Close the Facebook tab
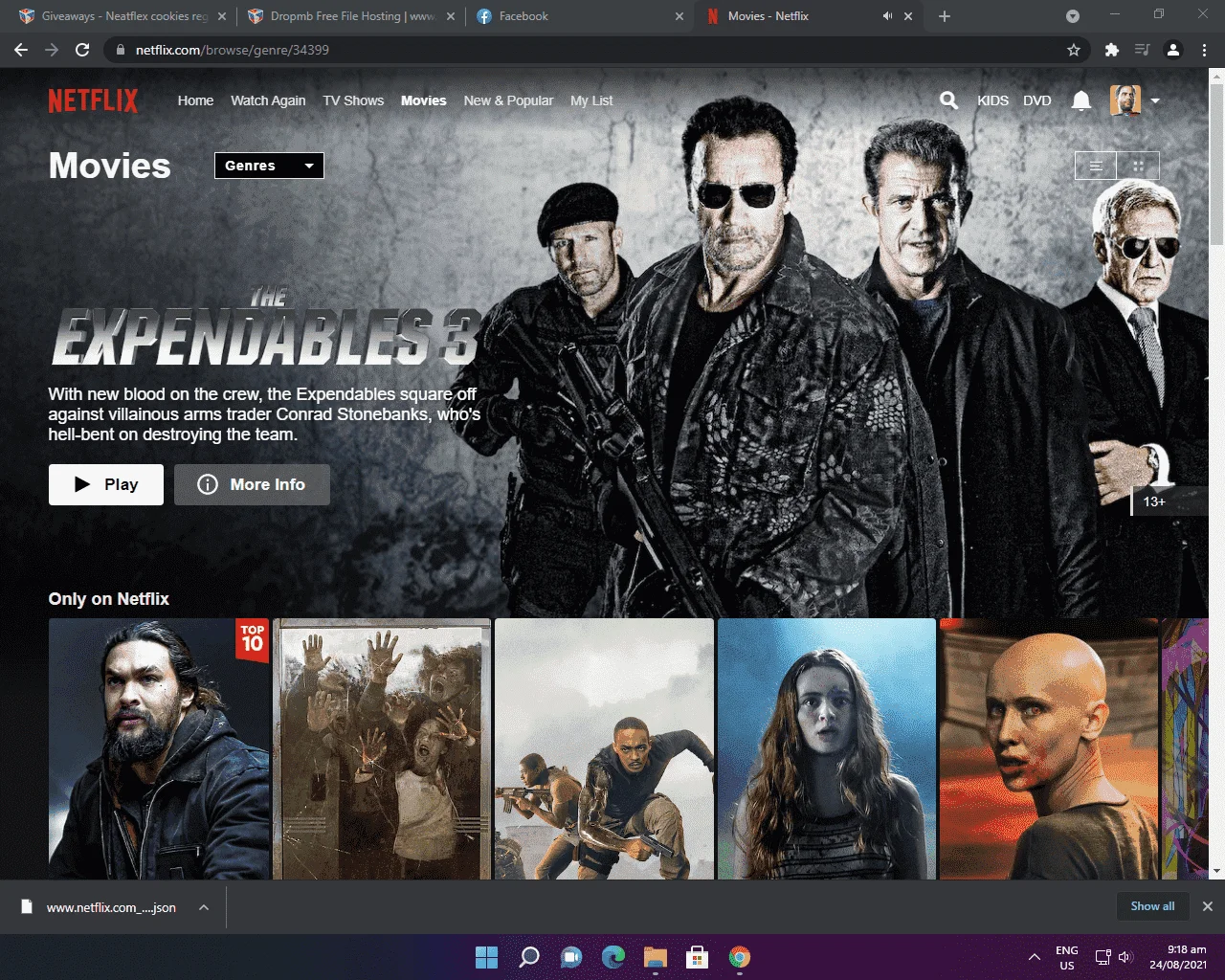The width and height of the screenshot is (1225, 980). click(679, 16)
